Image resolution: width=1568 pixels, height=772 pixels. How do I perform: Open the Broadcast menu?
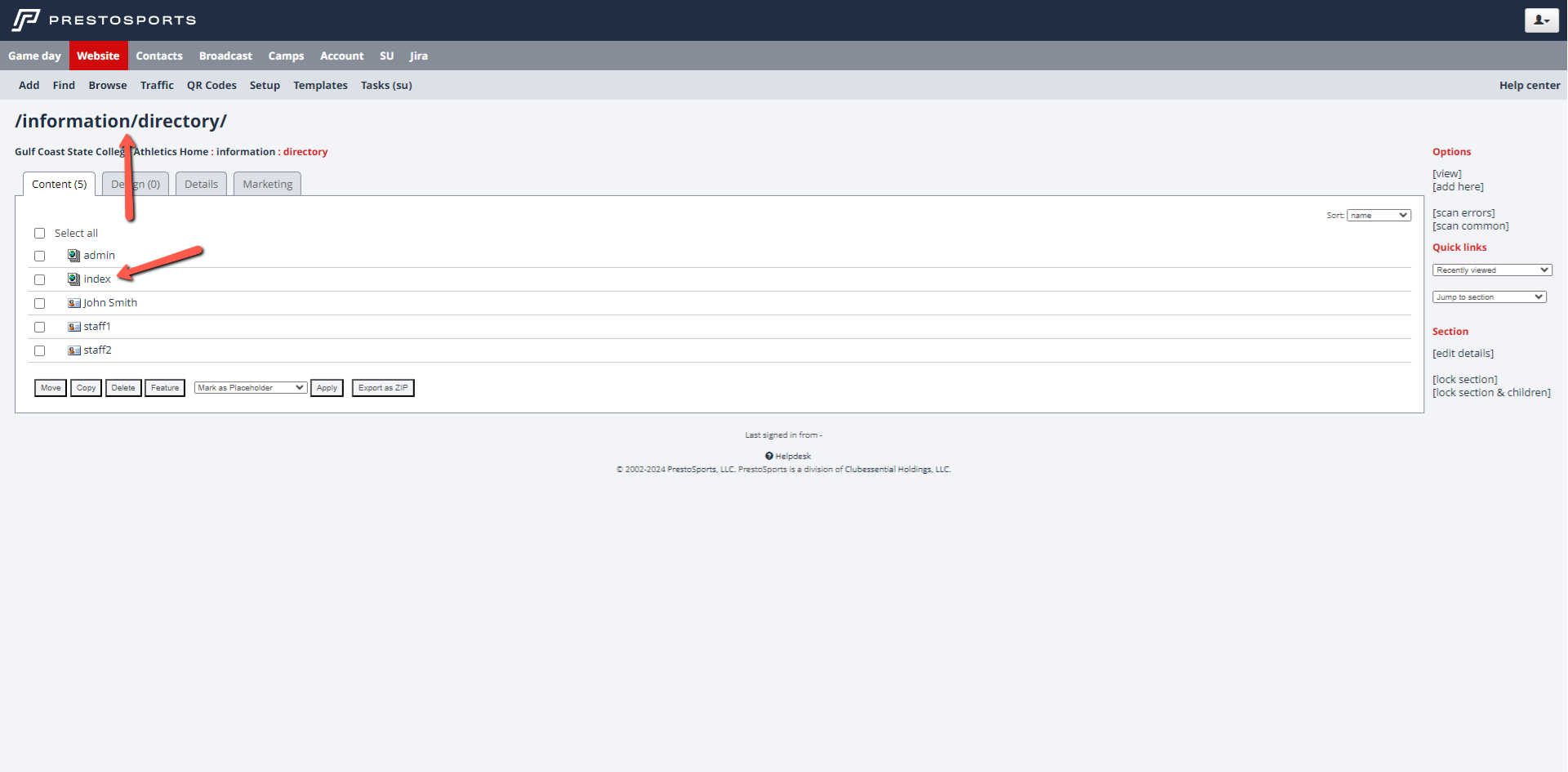(225, 56)
